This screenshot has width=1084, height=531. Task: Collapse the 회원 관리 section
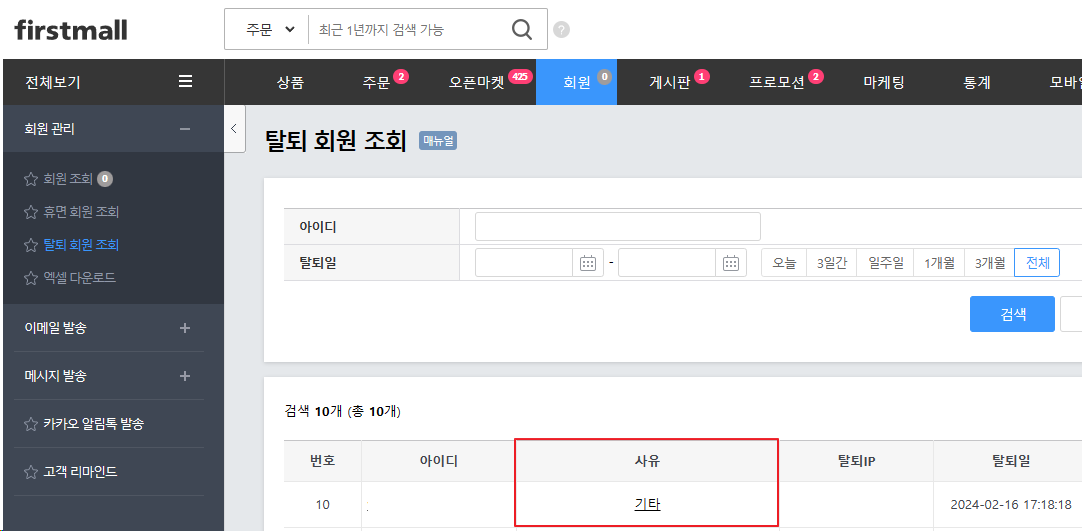[184, 129]
